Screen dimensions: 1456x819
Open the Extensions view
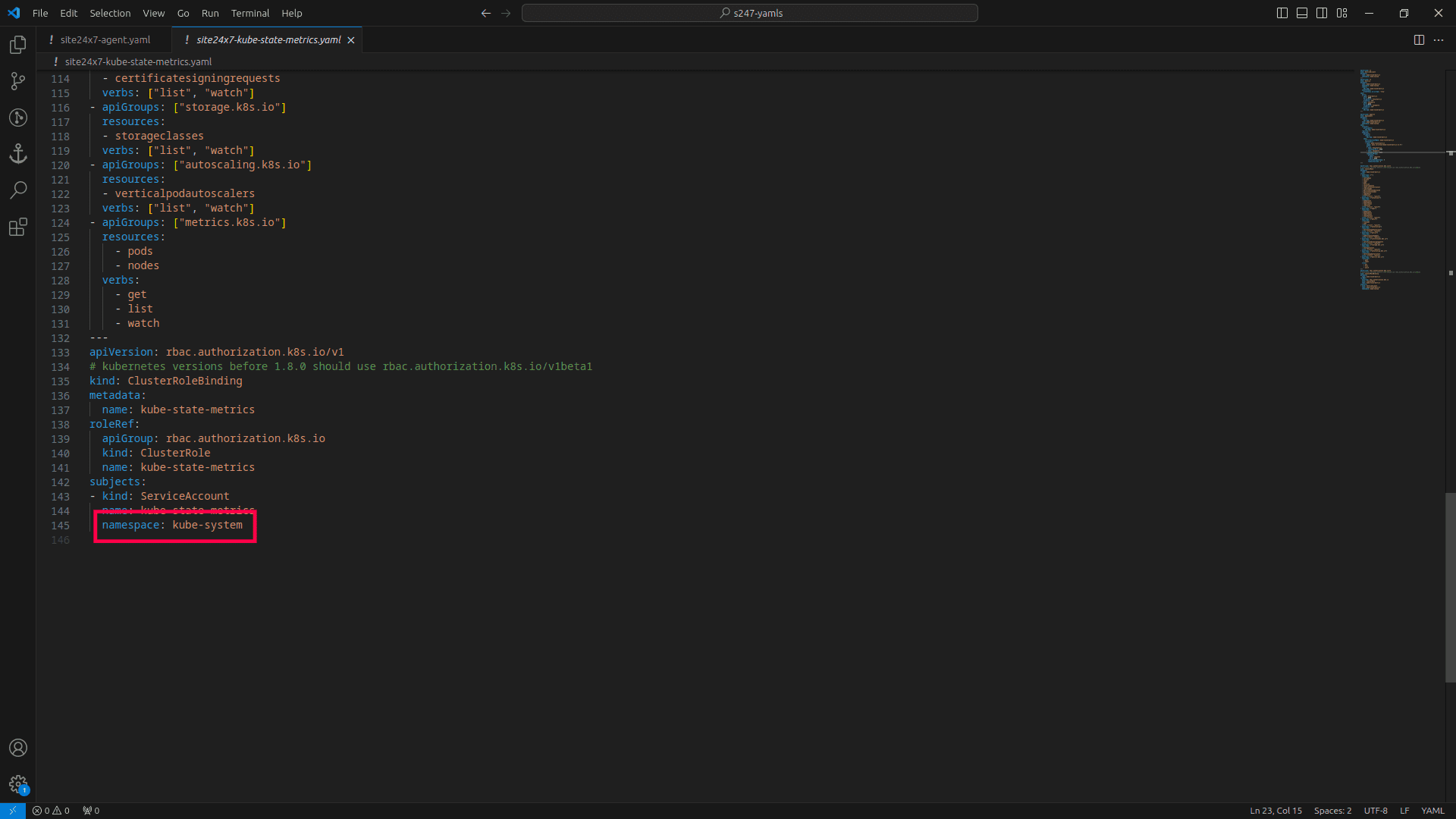coord(18,227)
